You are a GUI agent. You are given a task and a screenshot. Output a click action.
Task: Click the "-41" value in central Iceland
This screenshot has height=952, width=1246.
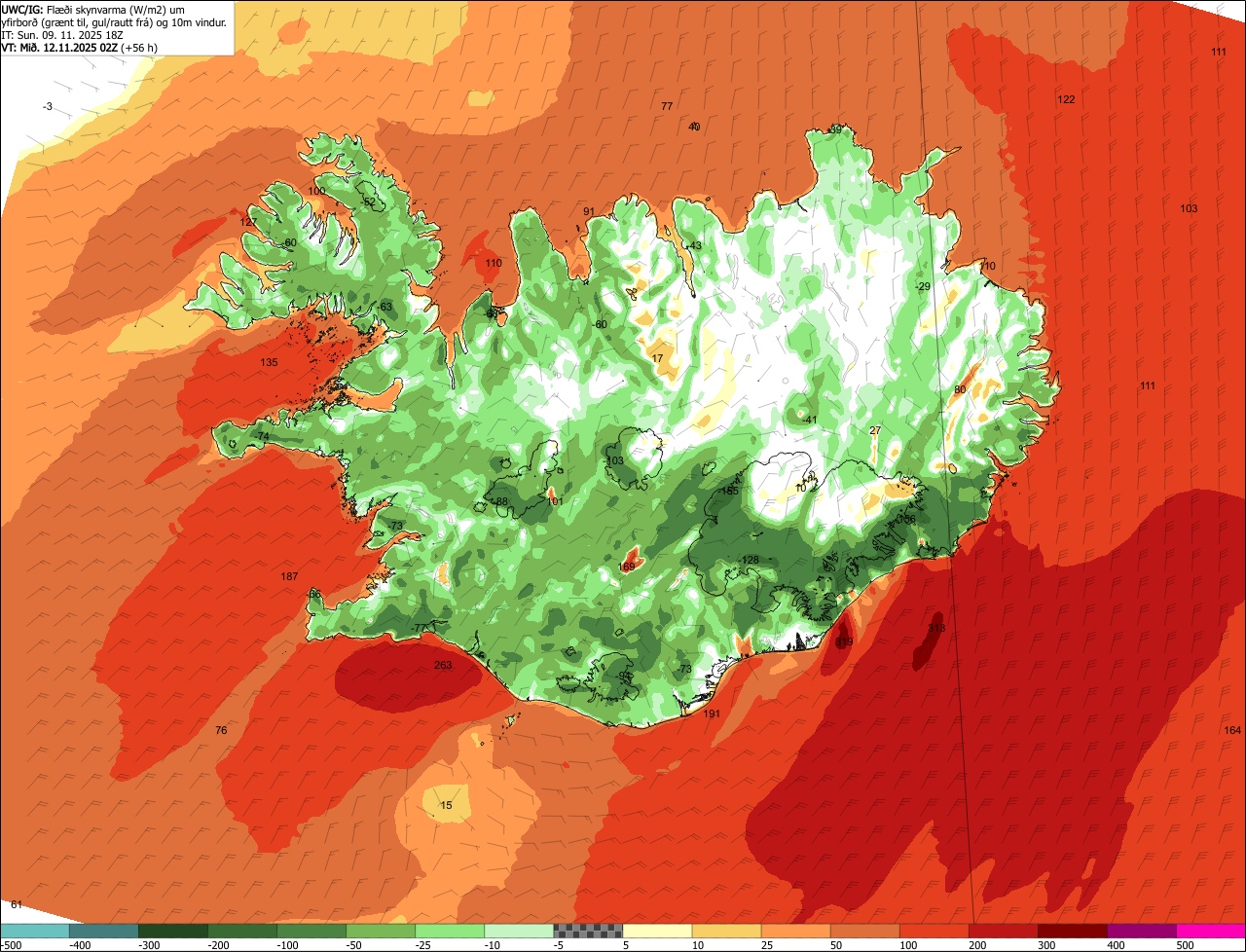tap(809, 421)
